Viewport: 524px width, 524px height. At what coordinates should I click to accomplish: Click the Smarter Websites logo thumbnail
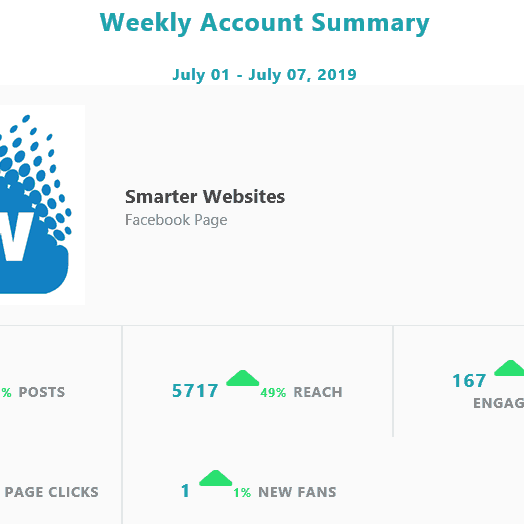coord(42,205)
